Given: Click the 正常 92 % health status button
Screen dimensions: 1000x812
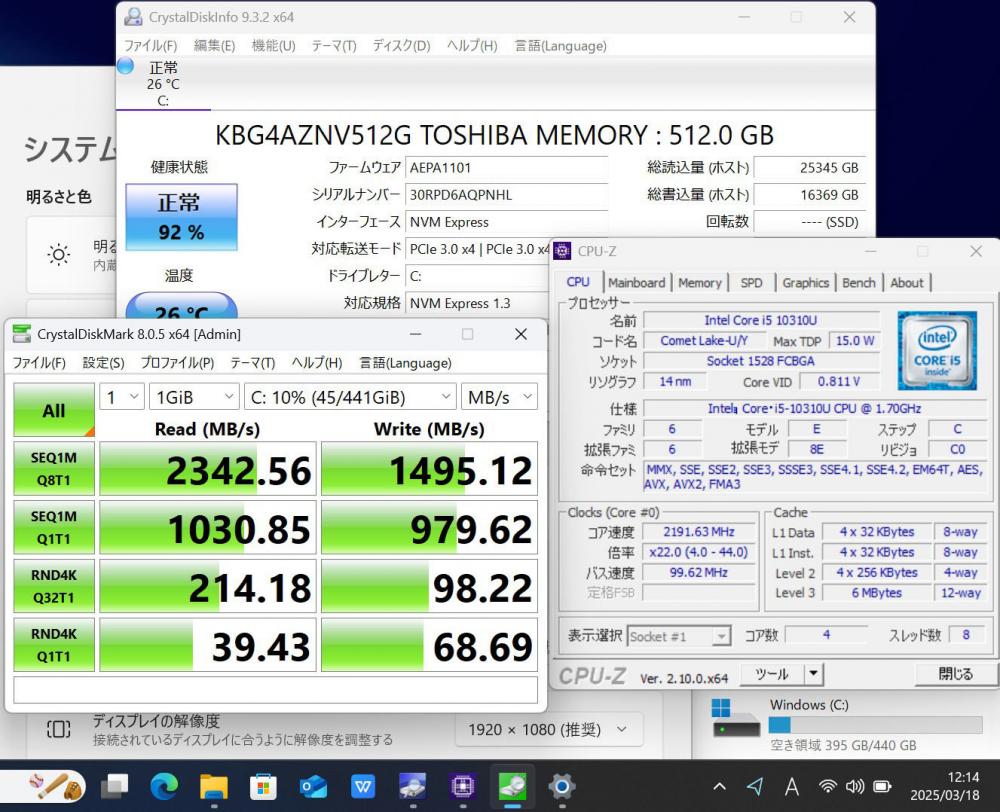Looking at the screenshot, I should (x=181, y=217).
